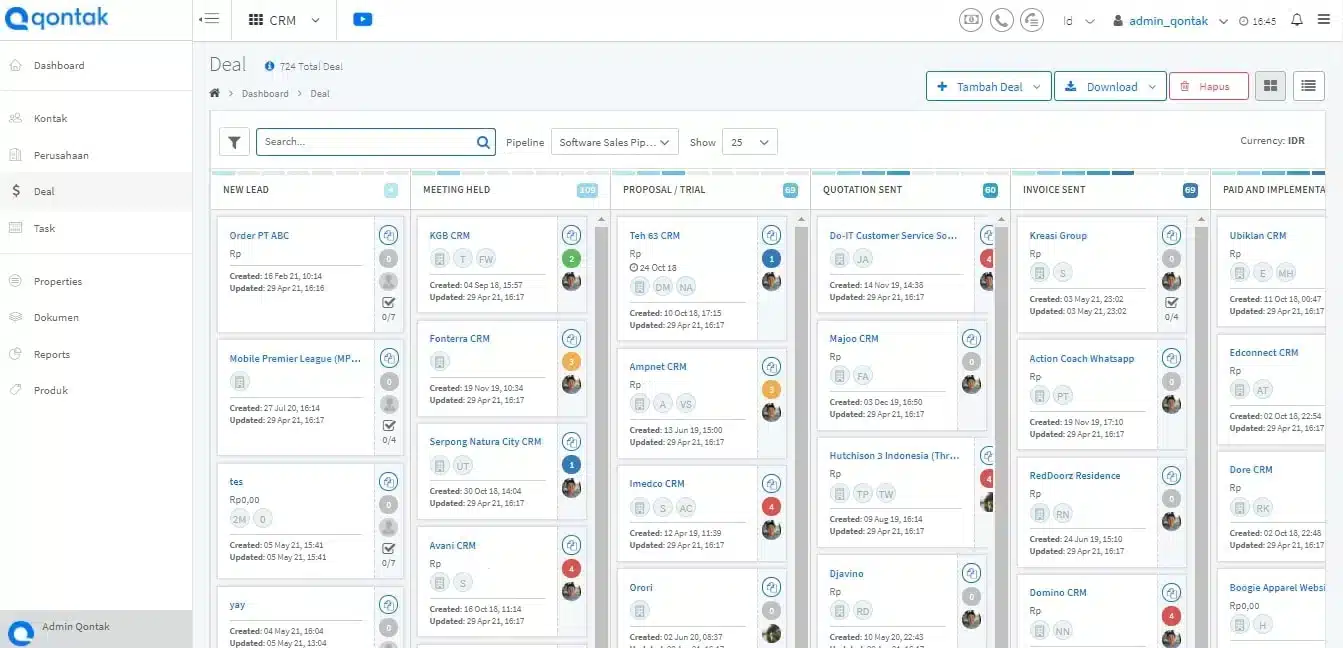Click the magnifier icon in the search box

(x=483, y=142)
